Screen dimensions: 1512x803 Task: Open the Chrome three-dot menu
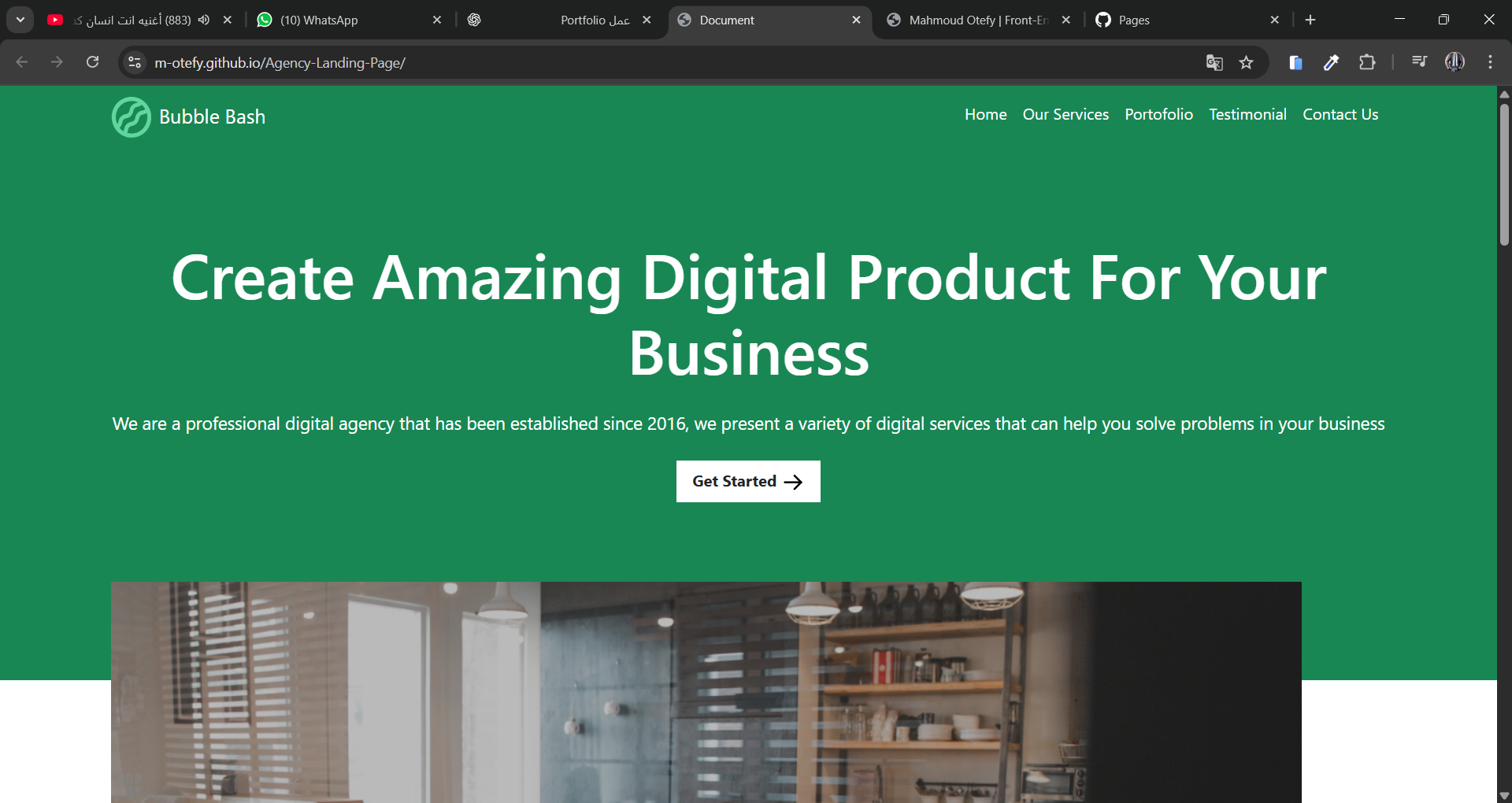[x=1490, y=62]
